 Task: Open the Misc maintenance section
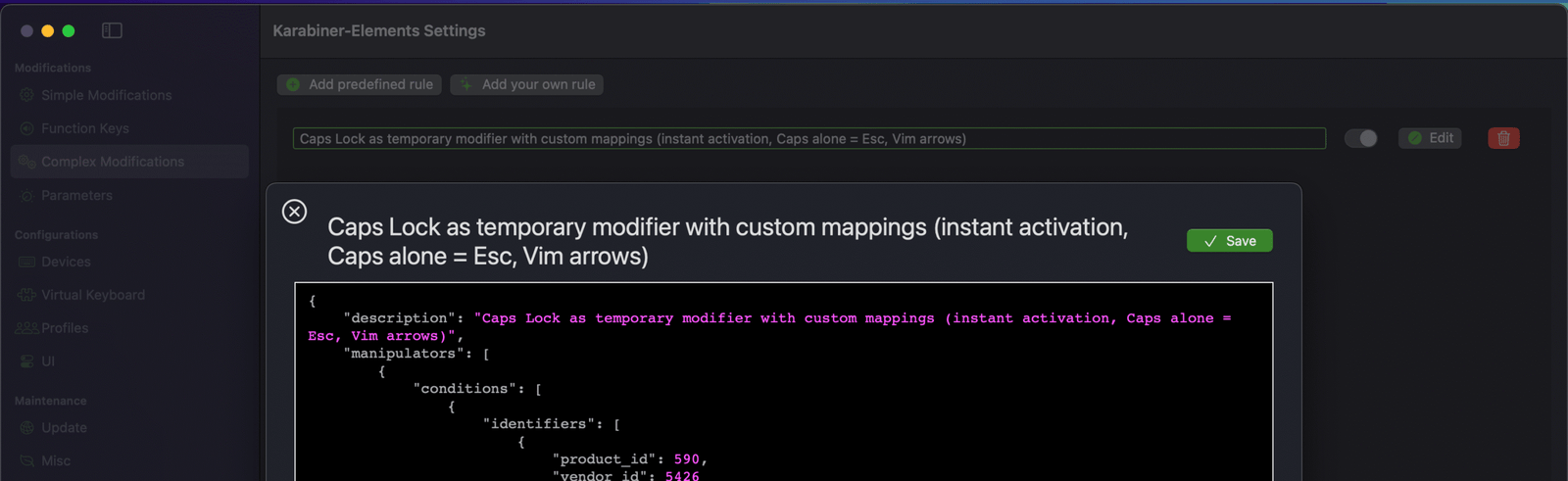click(55, 461)
